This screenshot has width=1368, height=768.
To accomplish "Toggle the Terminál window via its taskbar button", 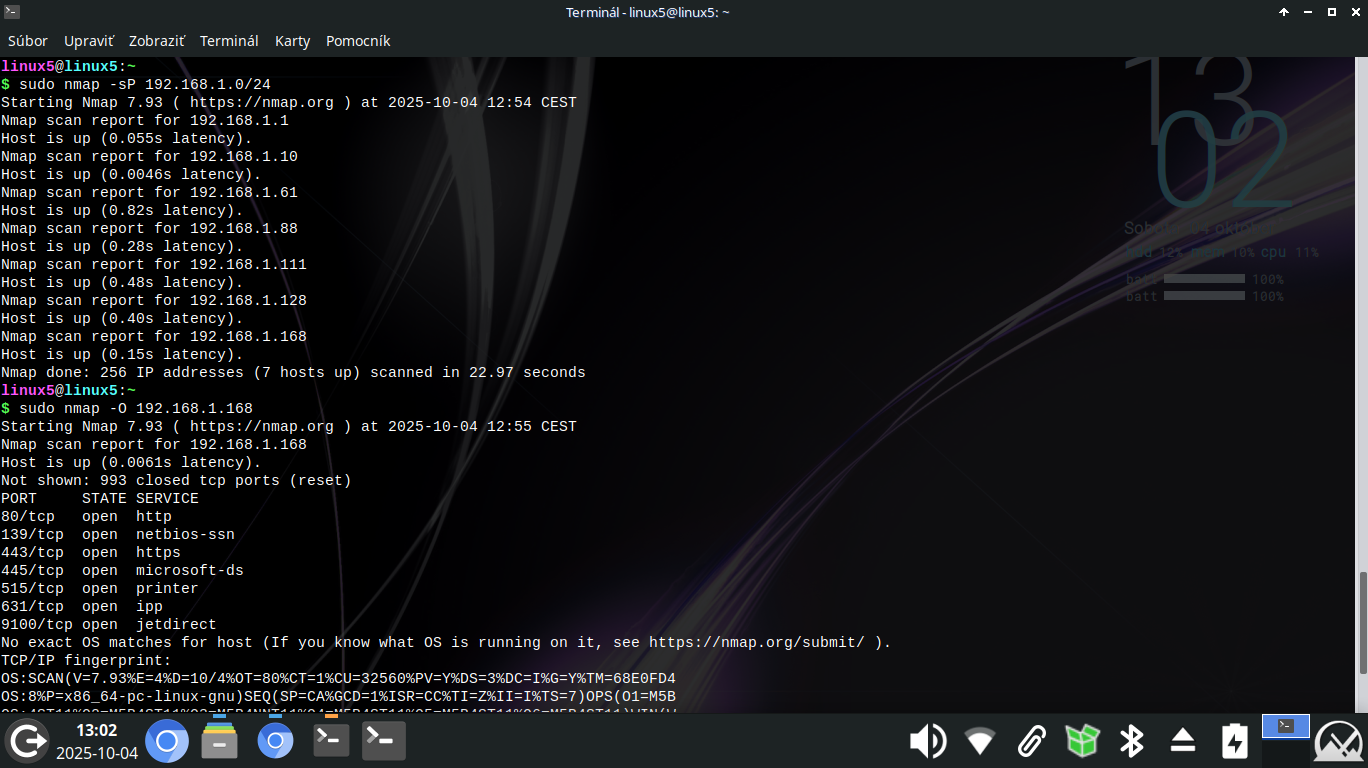I will (1285, 727).
